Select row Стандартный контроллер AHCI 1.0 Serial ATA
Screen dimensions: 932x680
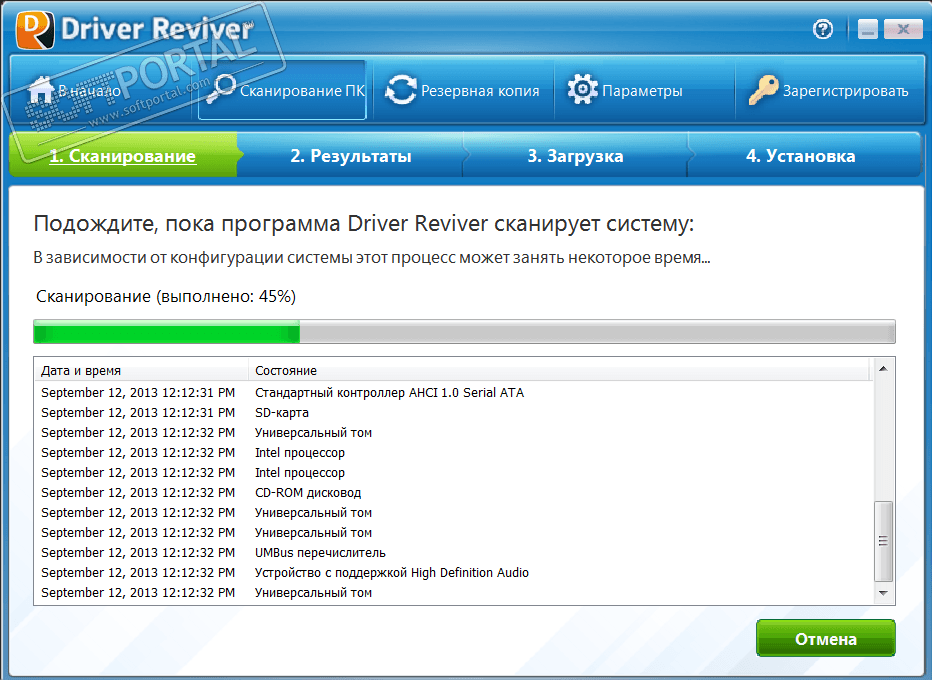454,392
